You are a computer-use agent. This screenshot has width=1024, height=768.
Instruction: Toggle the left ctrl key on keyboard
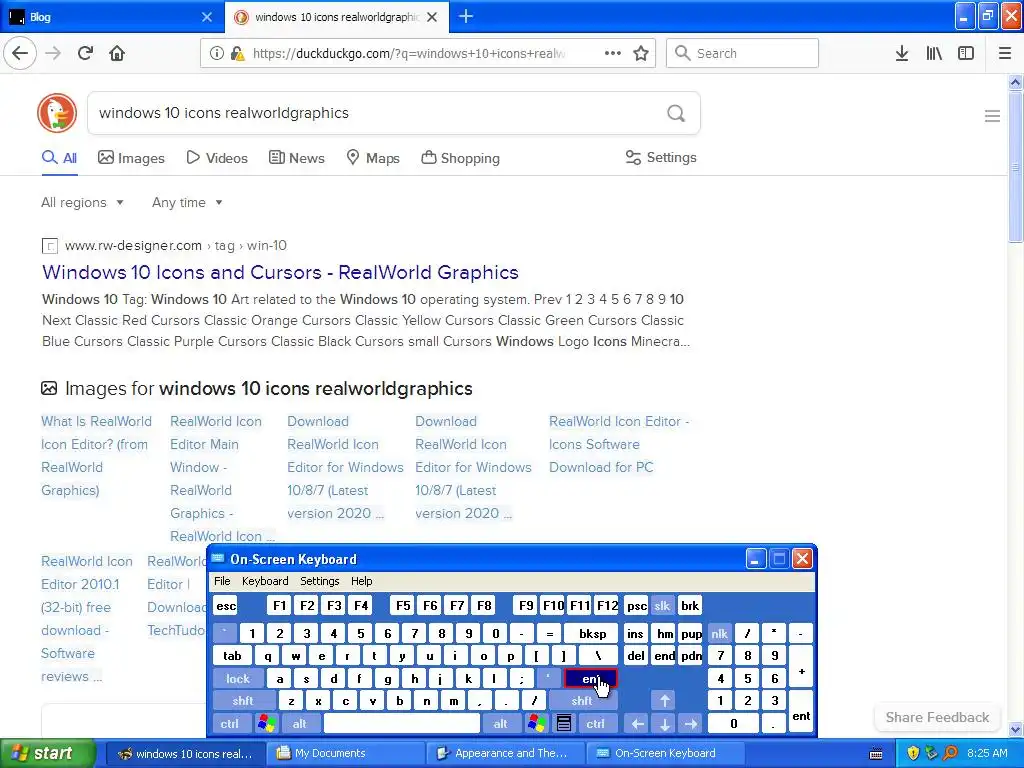click(x=229, y=723)
